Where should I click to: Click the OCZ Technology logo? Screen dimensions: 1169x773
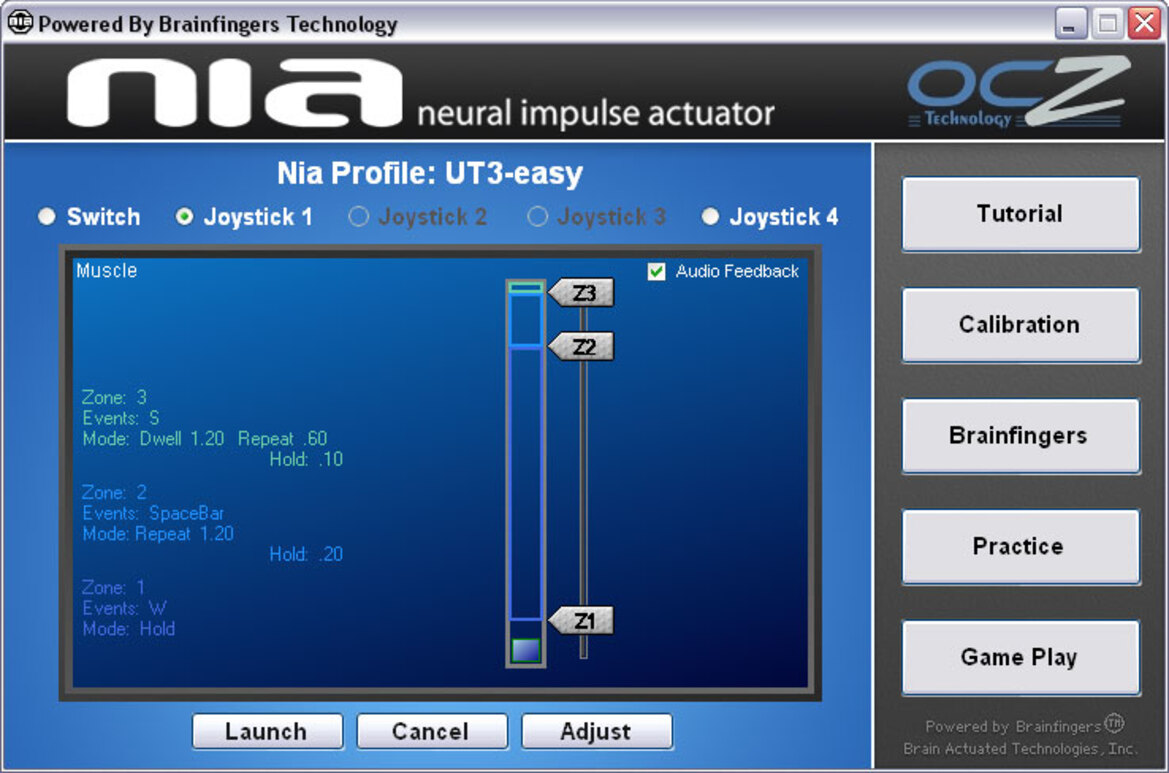(1018, 92)
